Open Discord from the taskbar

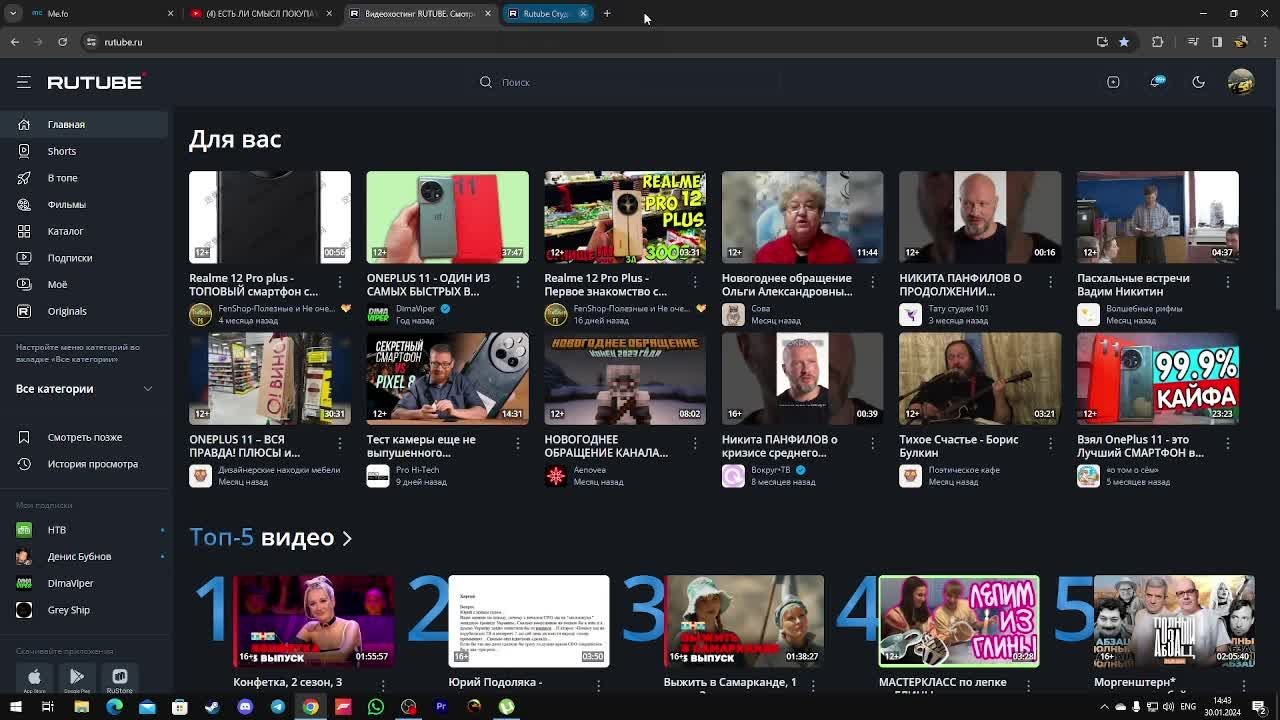245,707
